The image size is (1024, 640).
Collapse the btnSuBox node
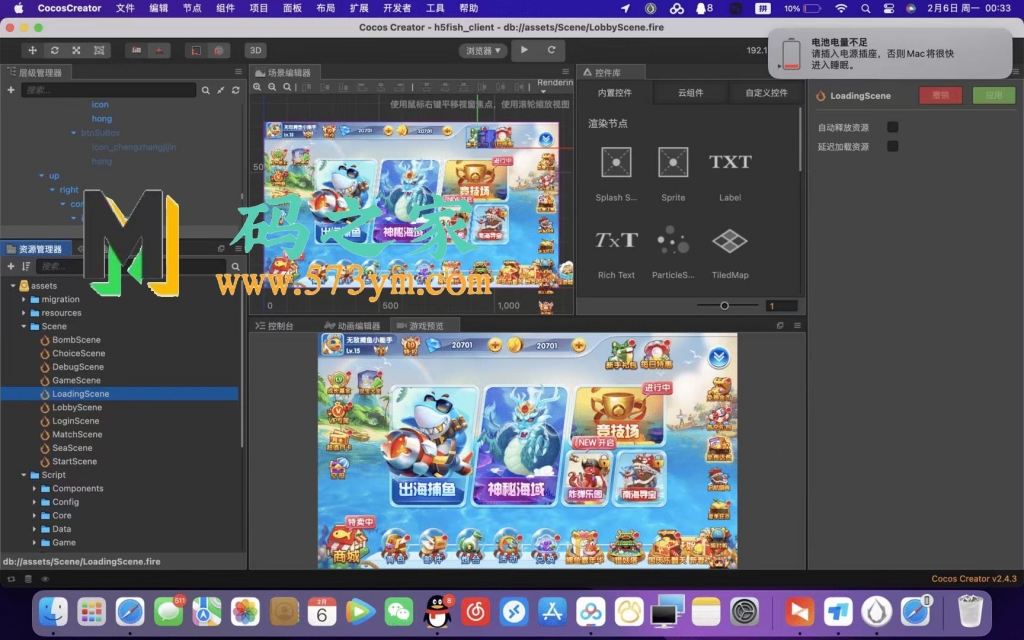pyautogui.click(x=74, y=133)
